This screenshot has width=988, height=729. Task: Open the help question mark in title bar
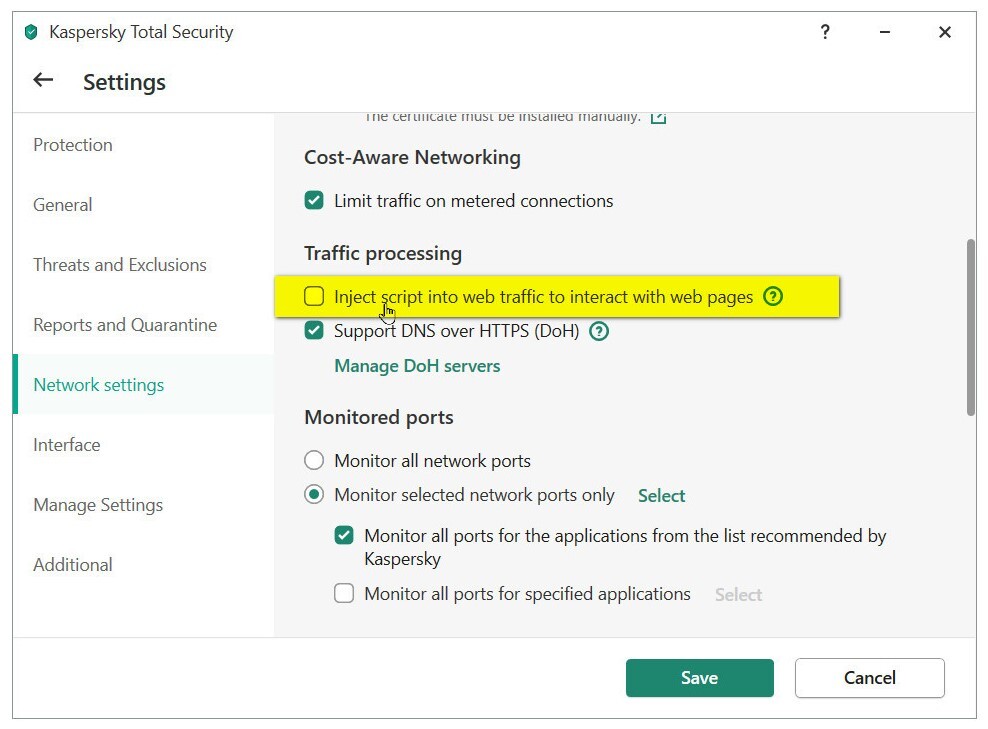click(825, 32)
